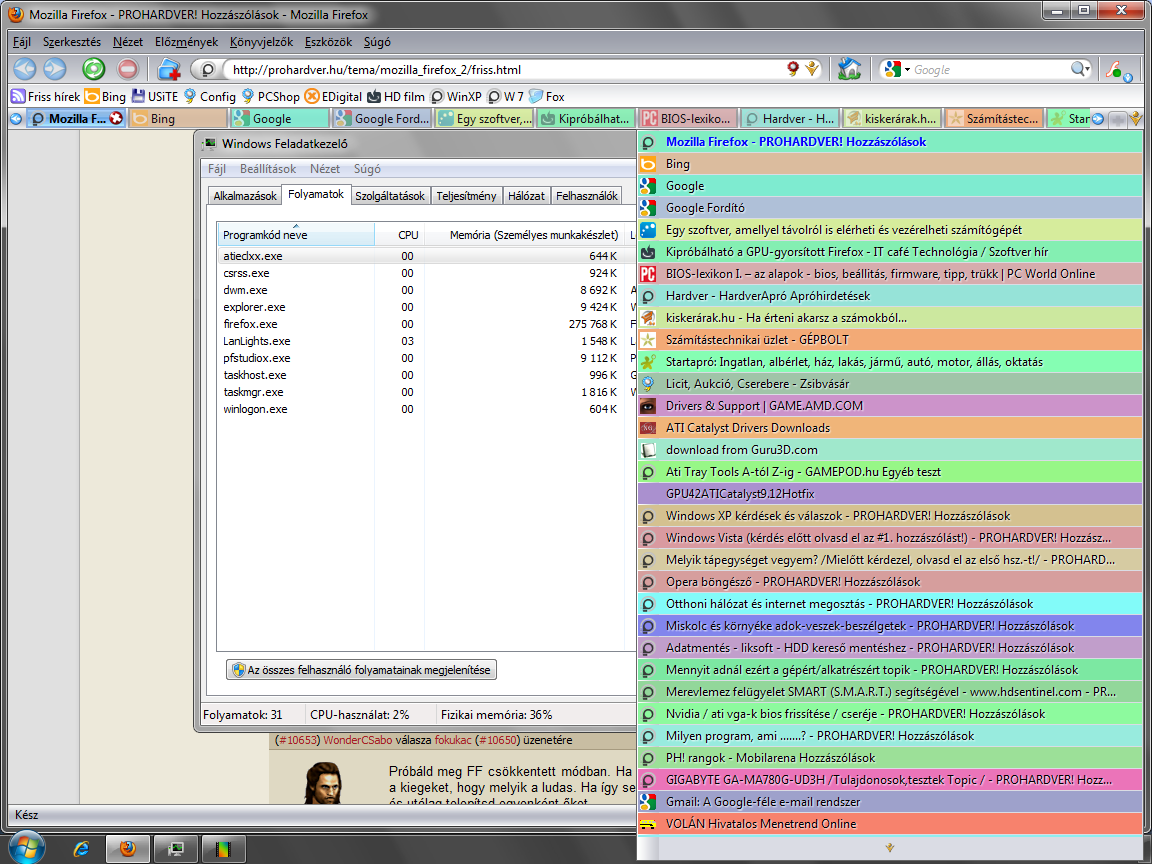Open new tab using folder-plus icon
The image size is (1152, 864).
169,69
